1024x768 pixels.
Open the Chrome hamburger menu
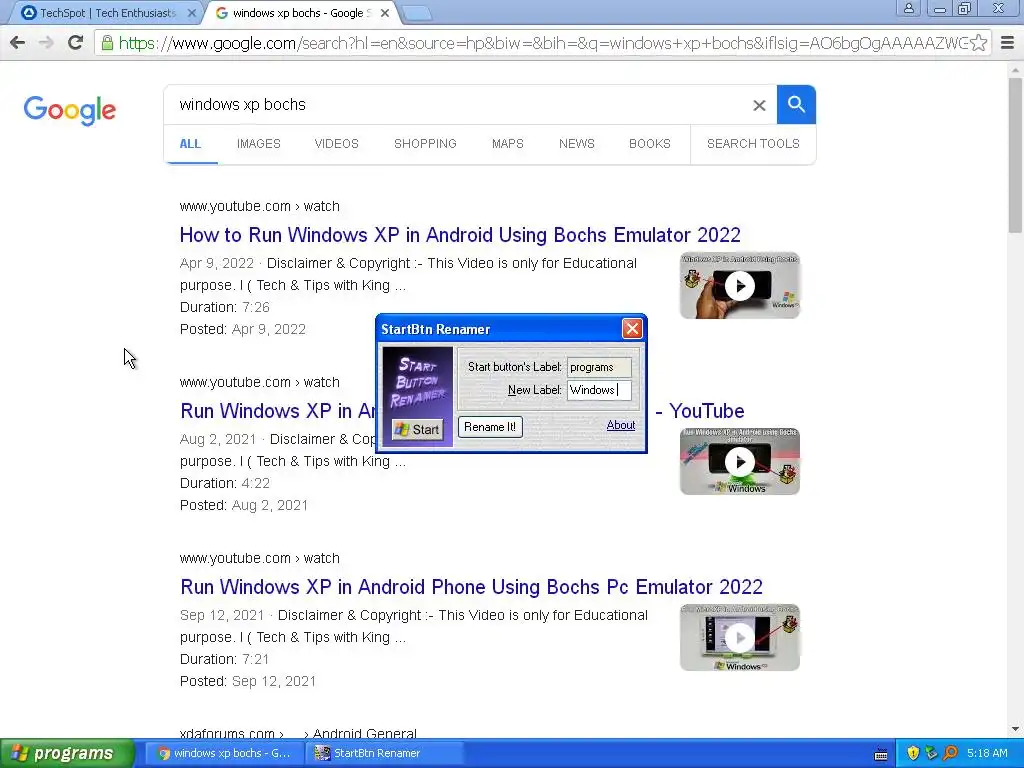pyautogui.click(x=1007, y=43)
